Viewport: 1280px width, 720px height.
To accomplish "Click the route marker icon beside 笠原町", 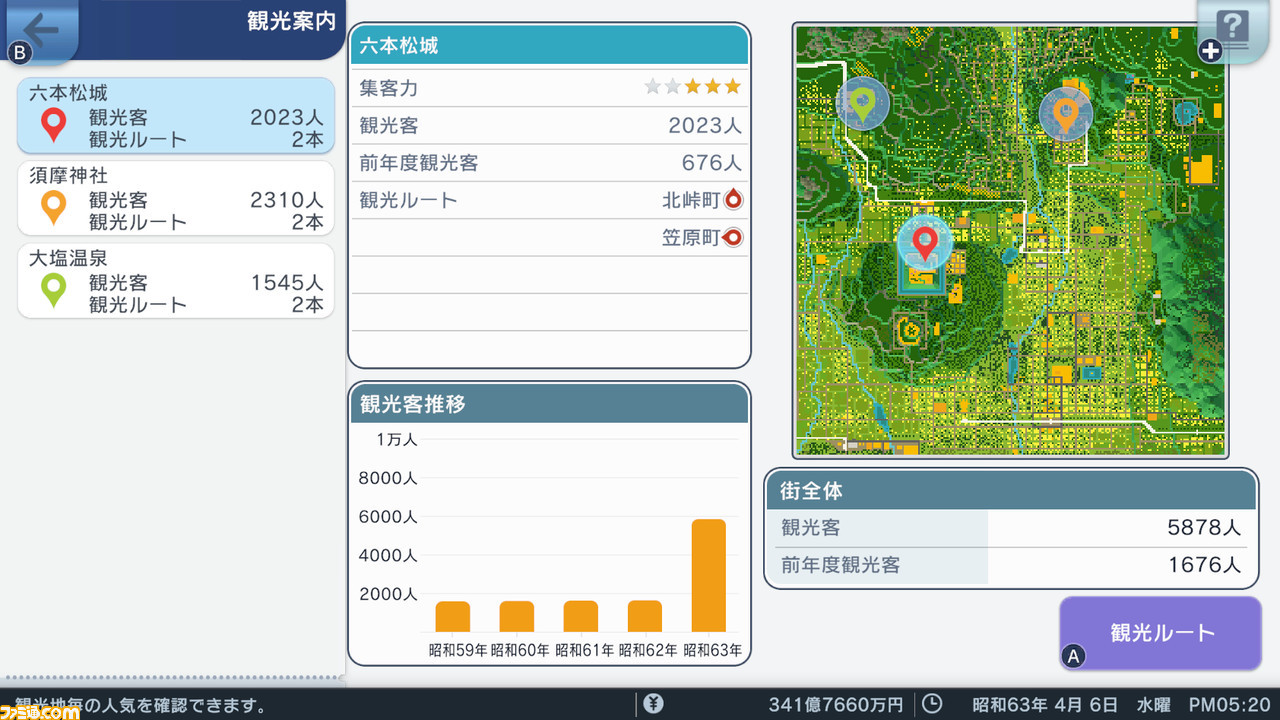I will click(x=734, y=238).
